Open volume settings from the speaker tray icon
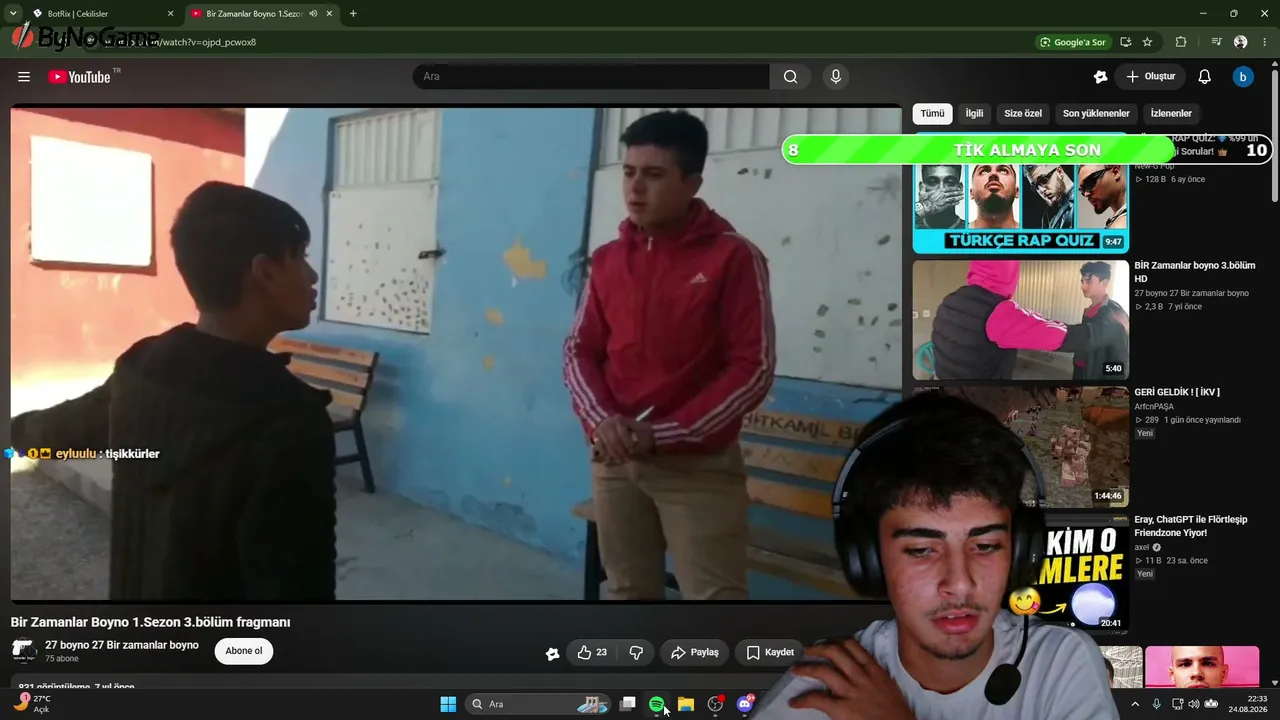Viewport: 1280px width, 720px height. point(1193,704)
